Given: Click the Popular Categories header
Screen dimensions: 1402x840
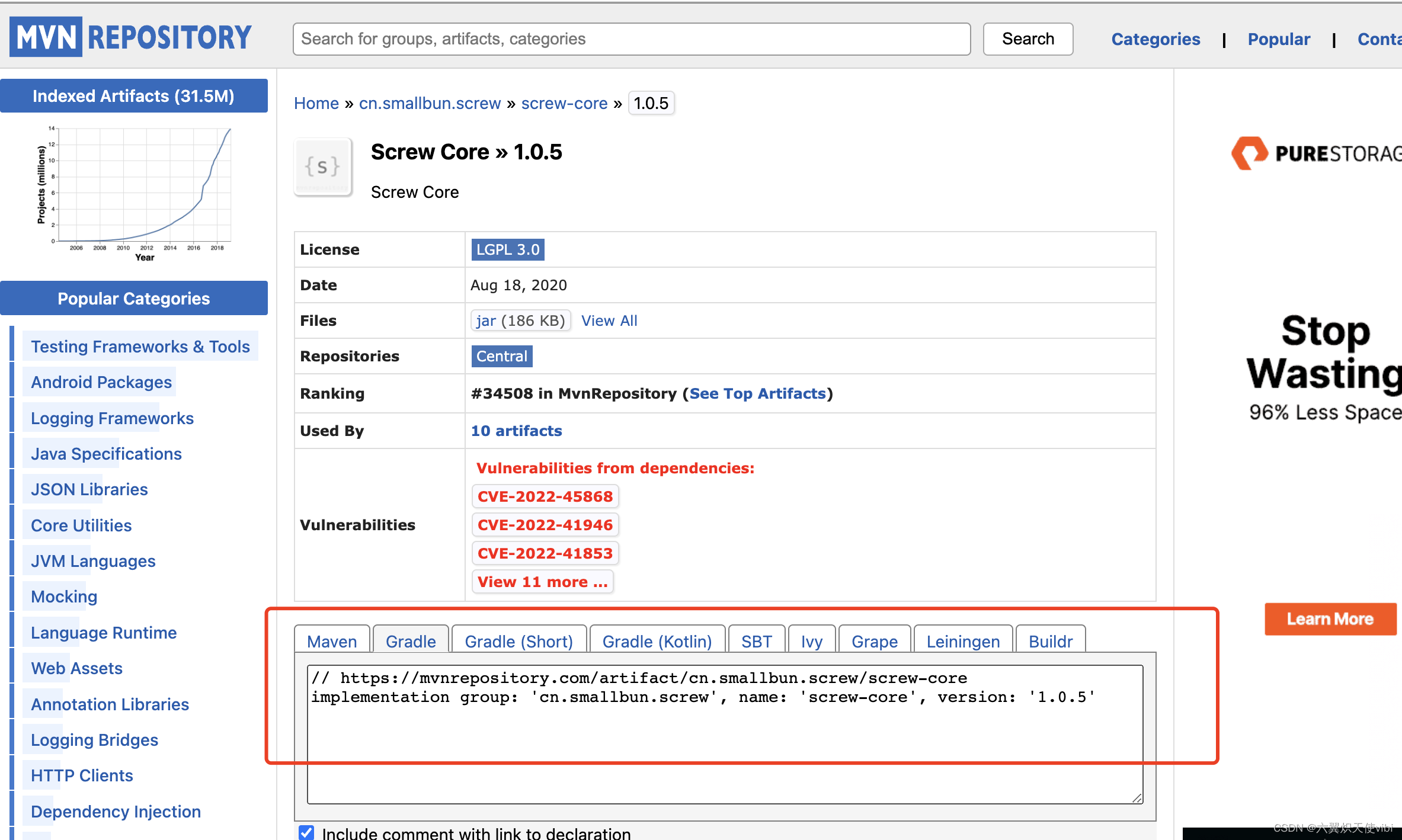Looking at the screenshot, I should pyautogui.click(x=134, y=298).
